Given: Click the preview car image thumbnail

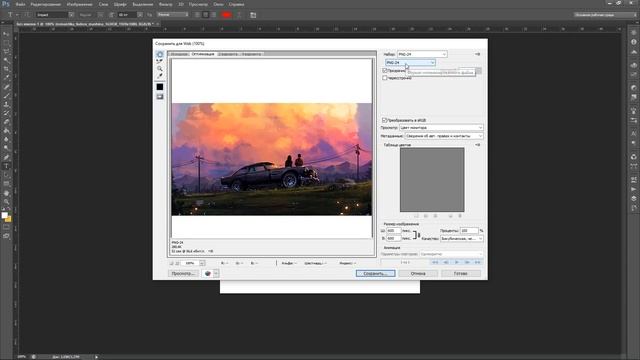Looking at the screenshot, I should pos(271,159).
